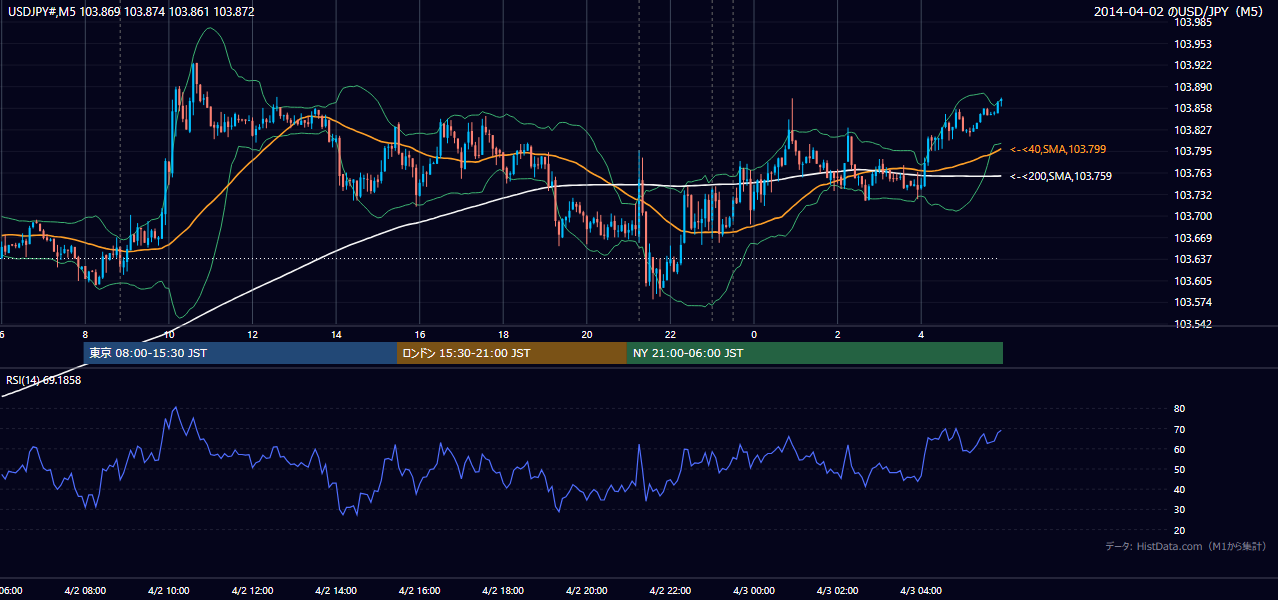Click hour label 14 under price chart

tap(337, 334)
